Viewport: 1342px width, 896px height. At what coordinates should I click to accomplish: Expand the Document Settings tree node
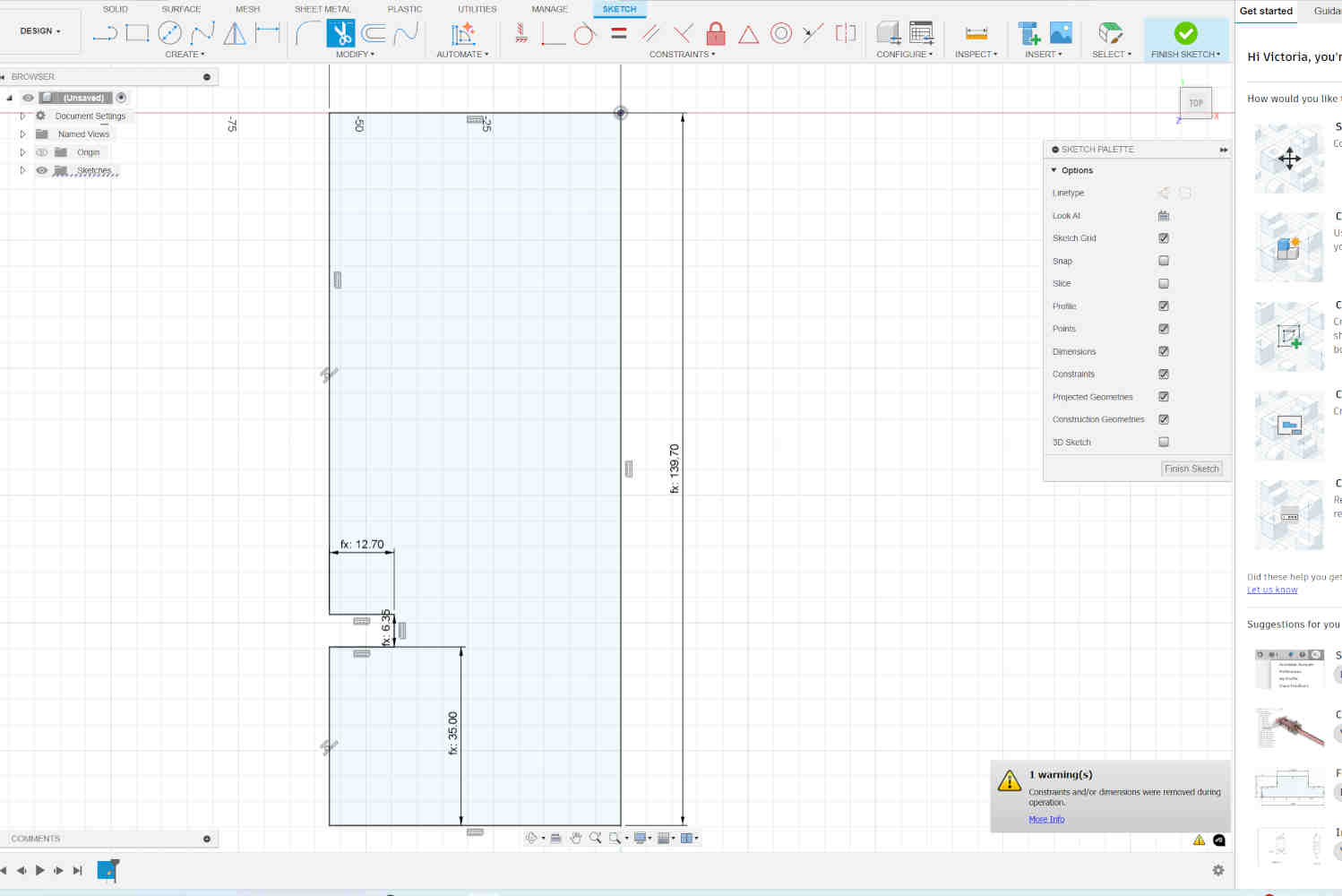pyautogui.click(x=22, y=116)
